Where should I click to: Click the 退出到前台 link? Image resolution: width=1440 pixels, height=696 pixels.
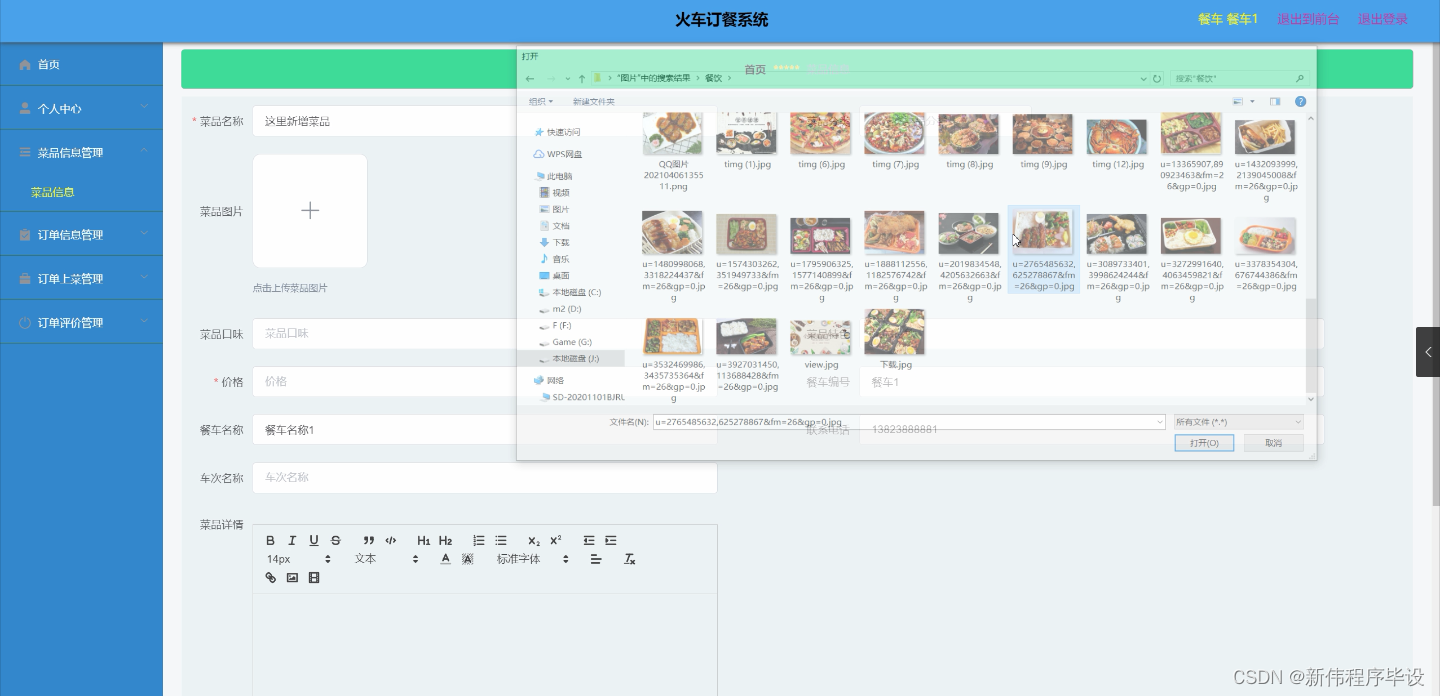pyautogui.click(x=1308, y=19)
